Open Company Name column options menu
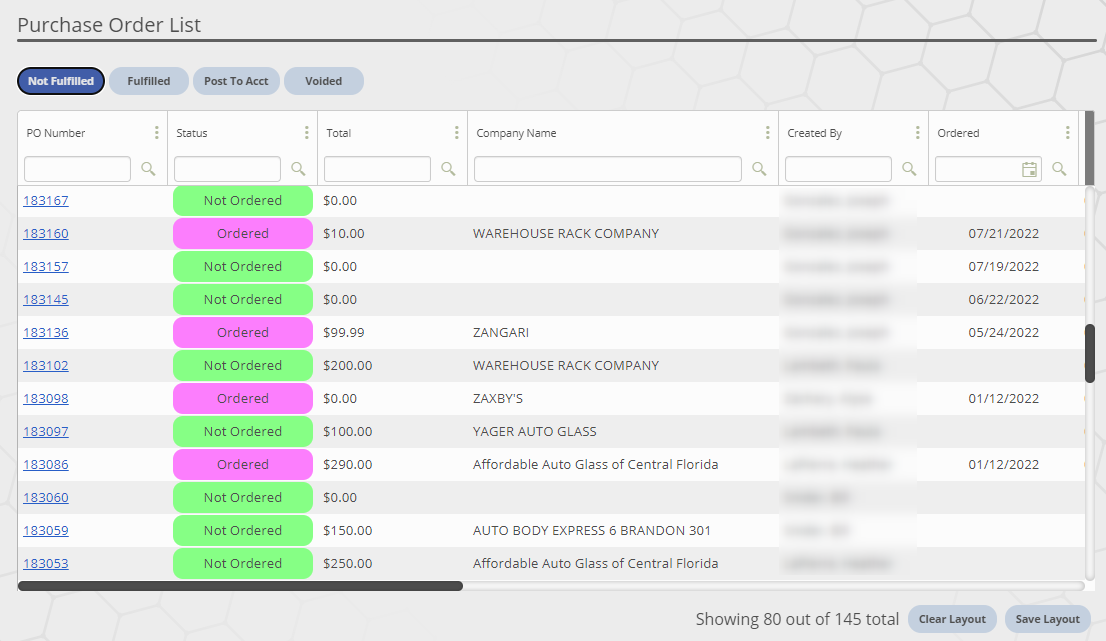The image size is (1106, 641). pyautogui.click(x=767, y=133)
